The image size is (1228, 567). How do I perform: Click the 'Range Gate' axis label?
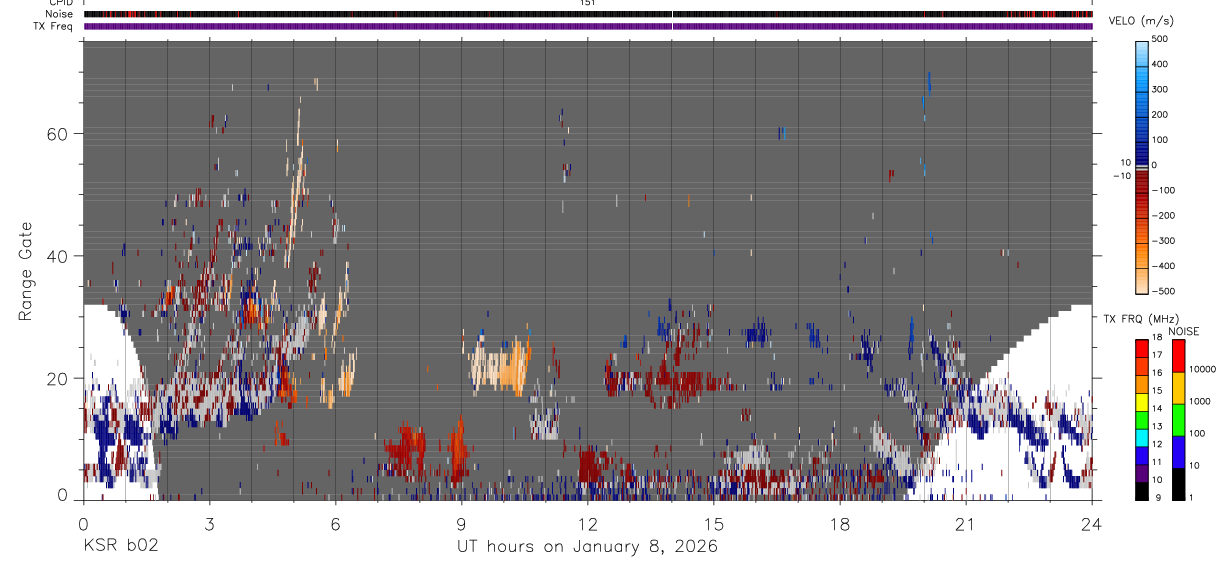pos(26,270)
